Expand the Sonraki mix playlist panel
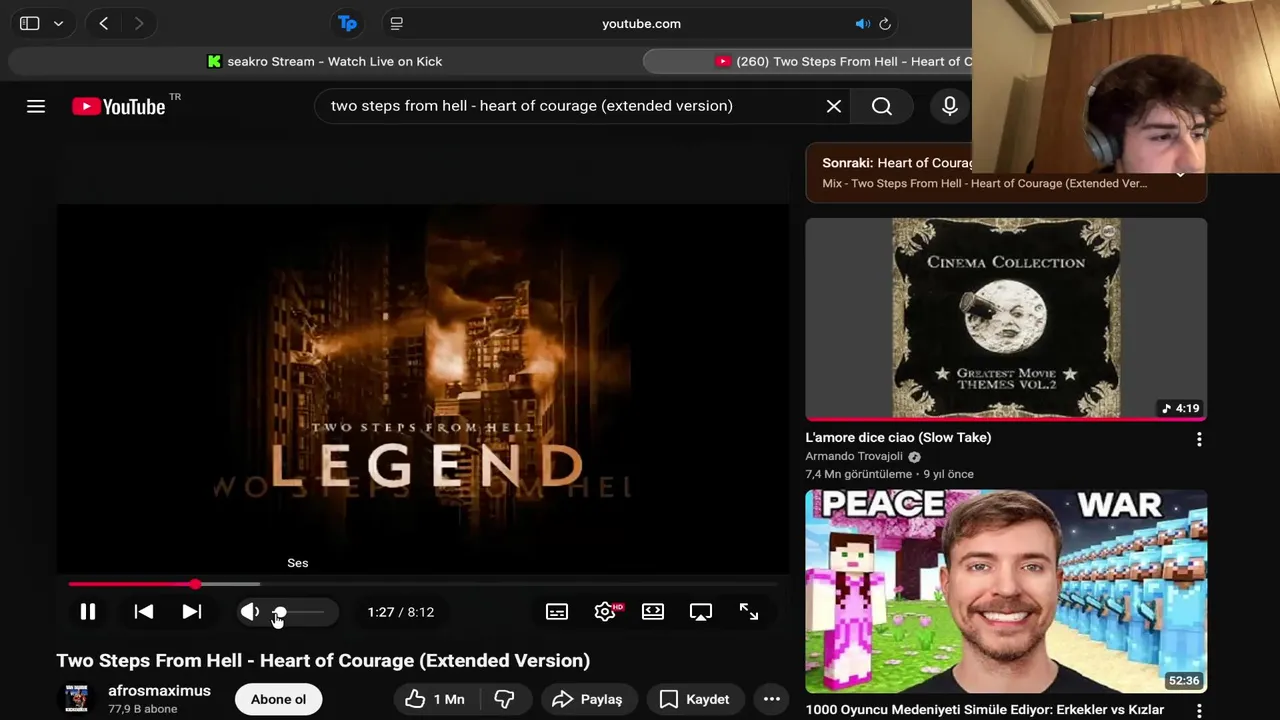Viewport: 1280px width, 720px height. coord(1181,175)
